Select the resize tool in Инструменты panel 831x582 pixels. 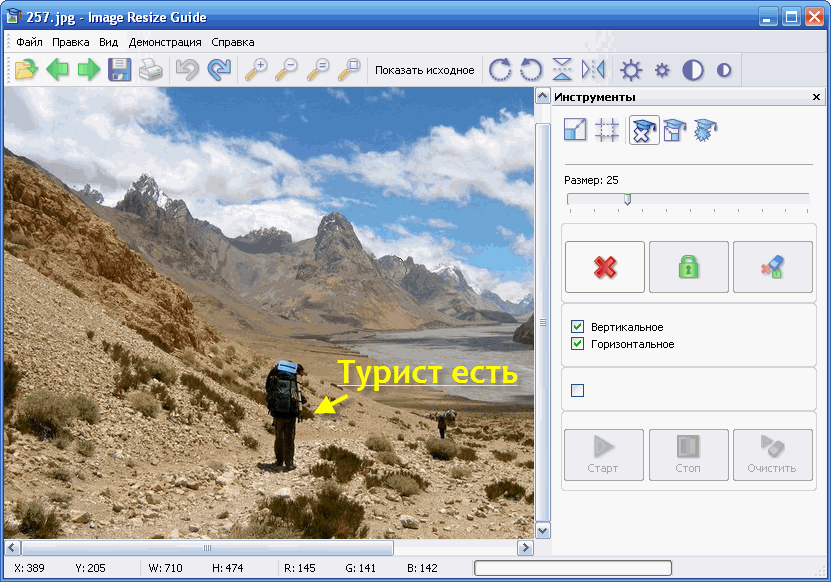tap(575, 130)
